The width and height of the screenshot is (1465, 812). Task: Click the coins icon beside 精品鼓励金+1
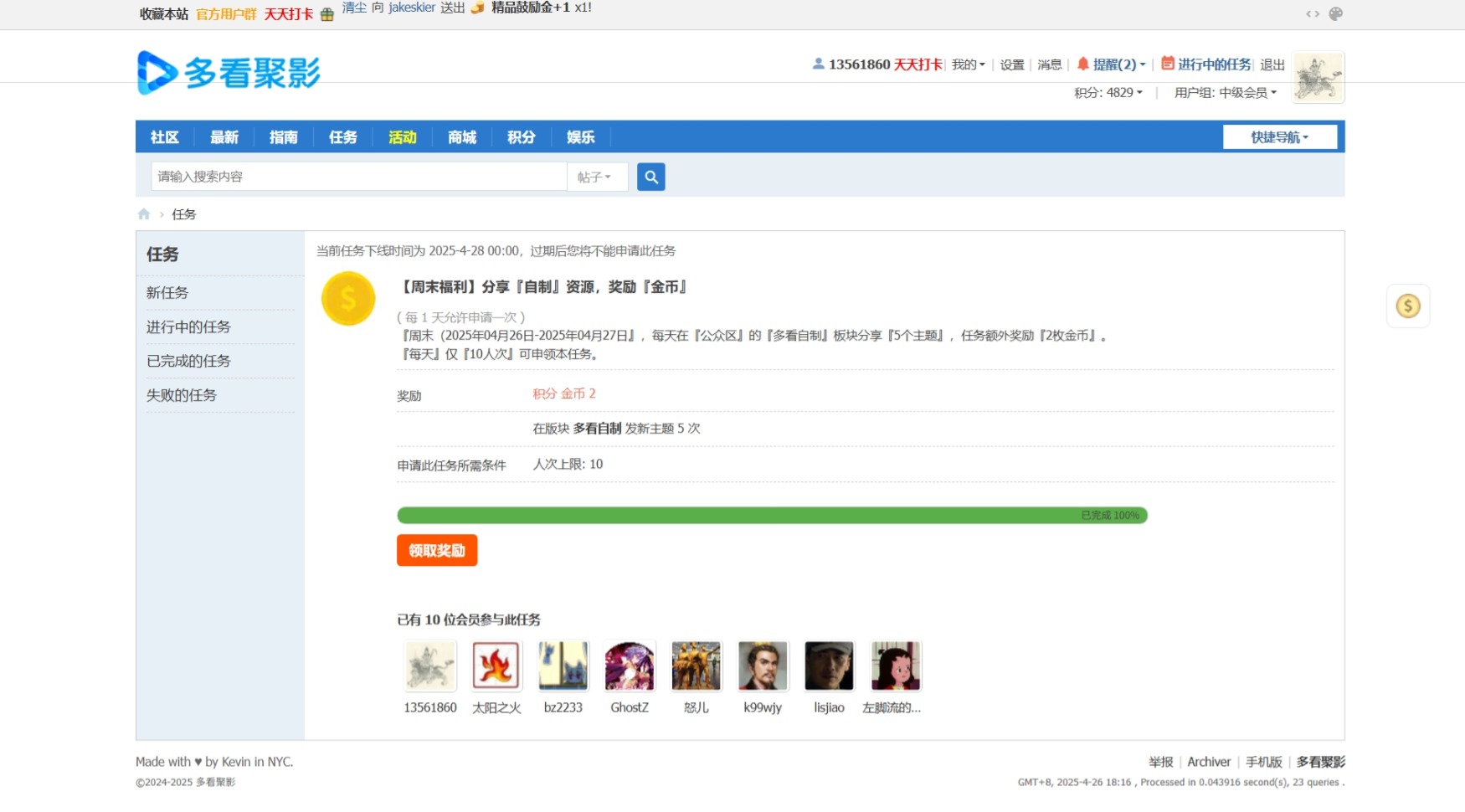click(x=476, y=10)
